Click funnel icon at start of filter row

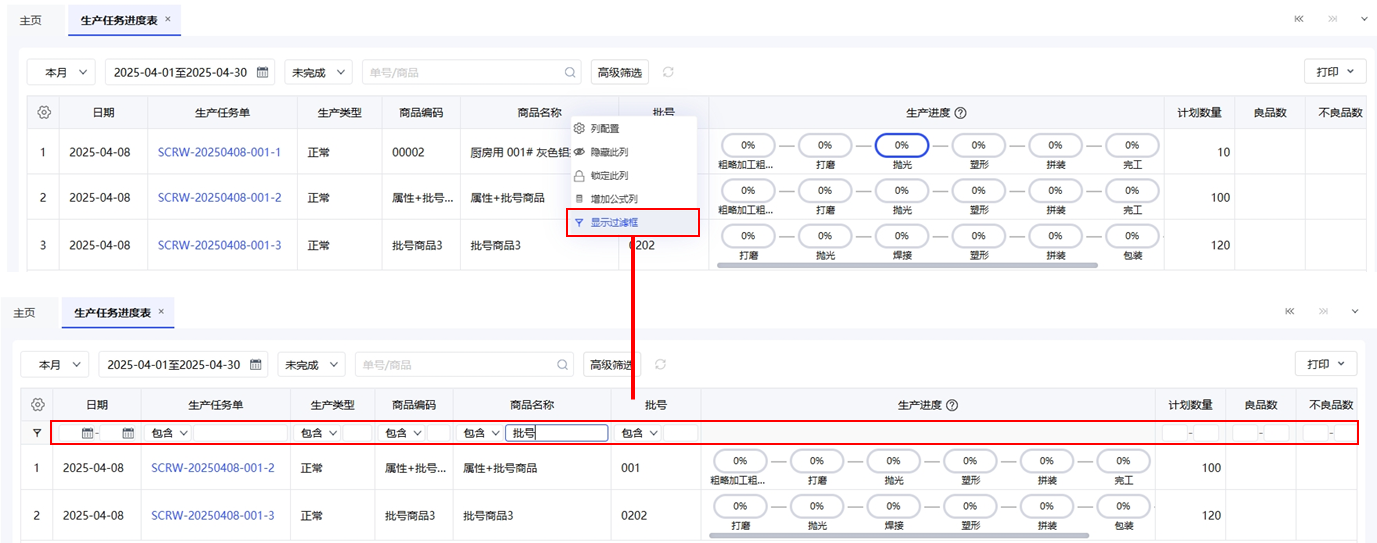pos(37,433)
